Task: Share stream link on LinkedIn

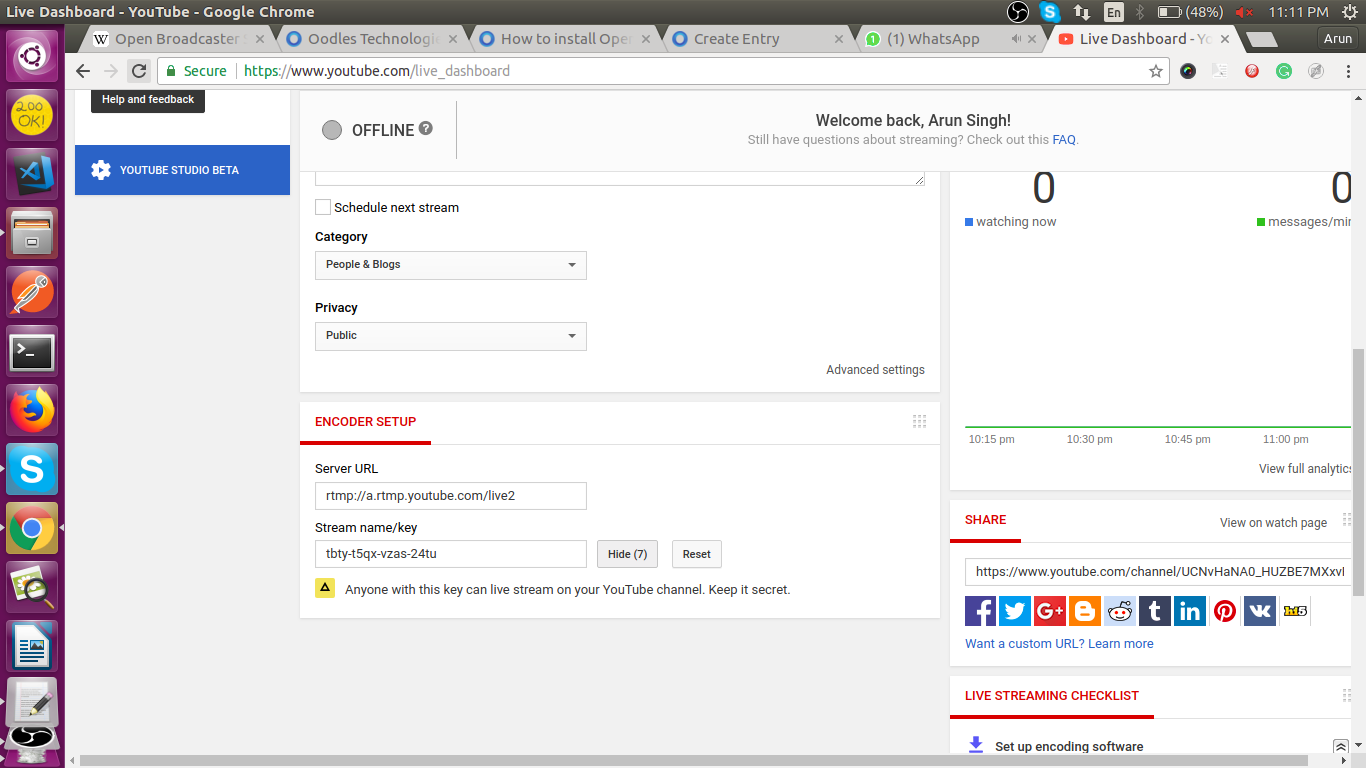Action: (x=1190, y=611)
